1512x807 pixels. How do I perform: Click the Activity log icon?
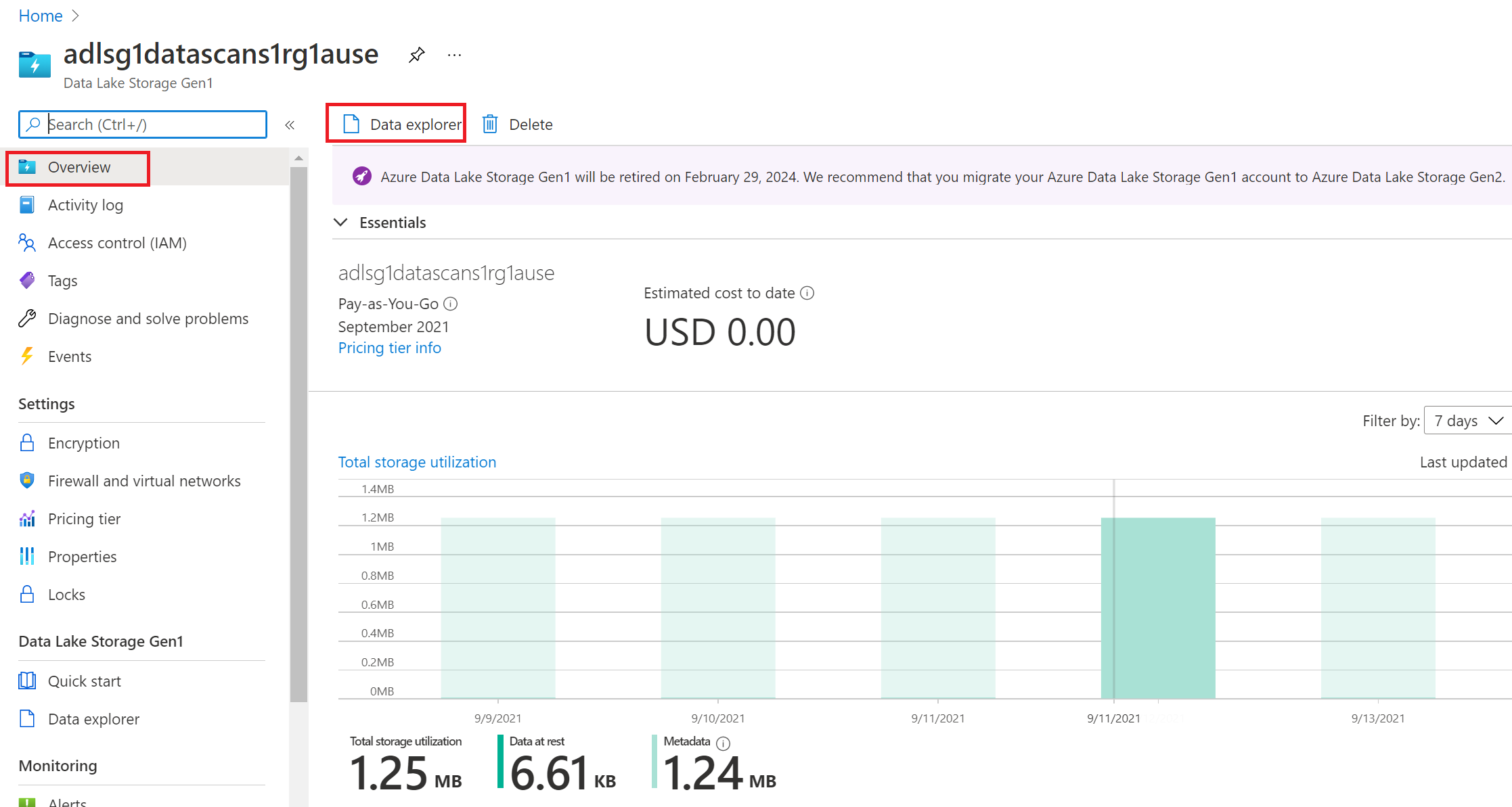pyautogui.click(x=27, y=204)
